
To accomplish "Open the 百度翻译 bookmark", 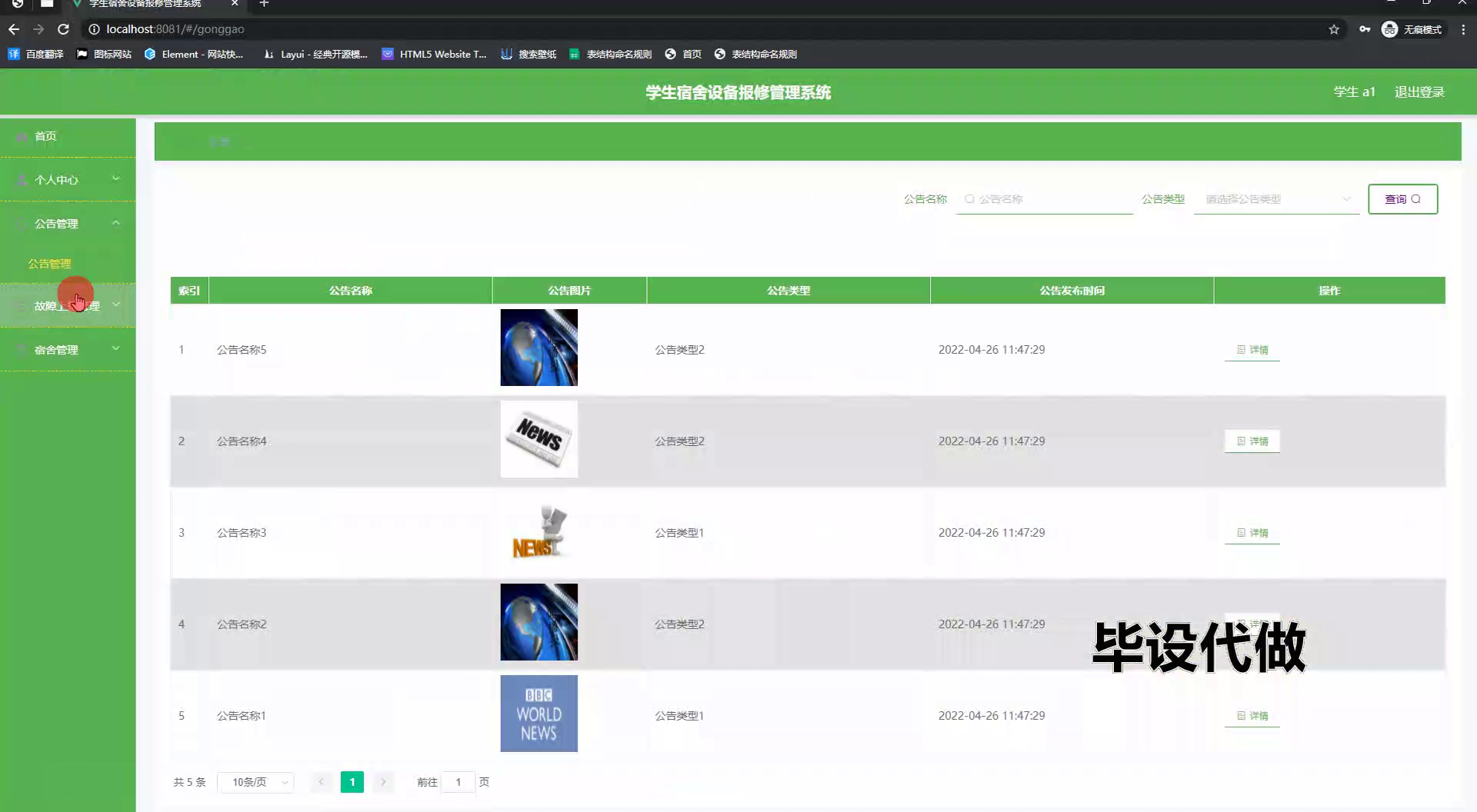I will click(36, 54).
